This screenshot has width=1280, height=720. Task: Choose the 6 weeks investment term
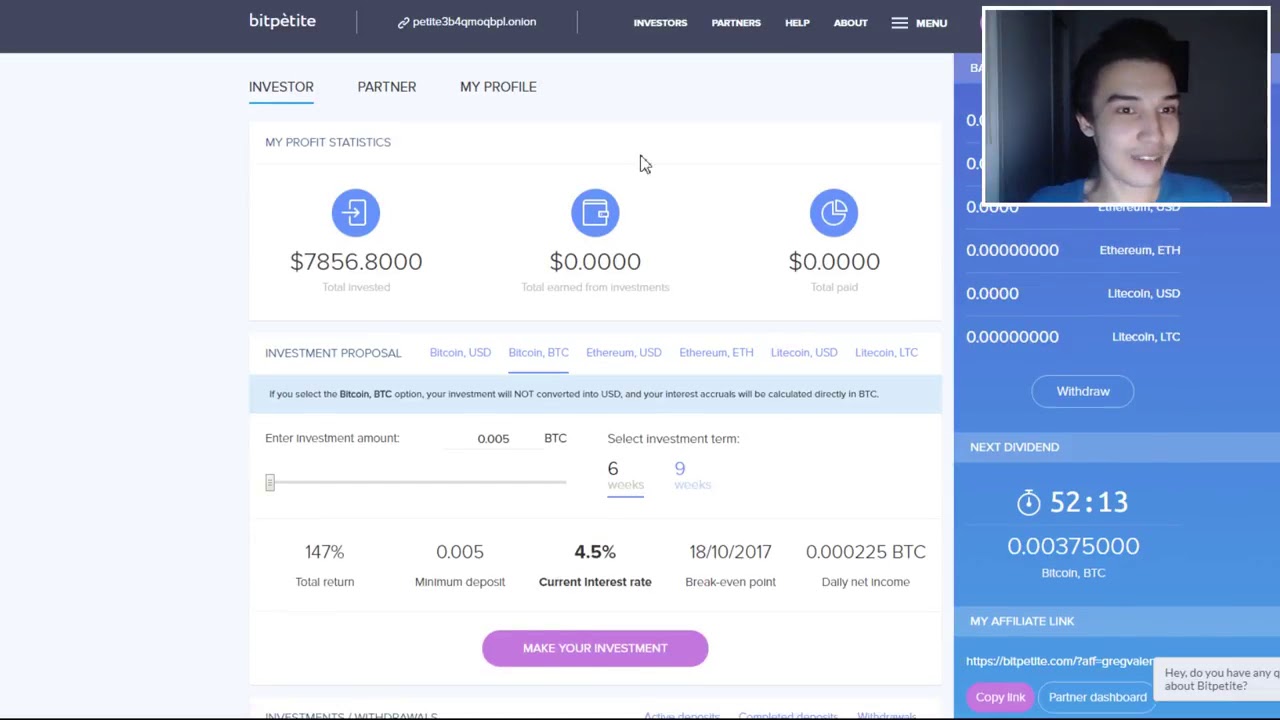click(x=625, y=475)
